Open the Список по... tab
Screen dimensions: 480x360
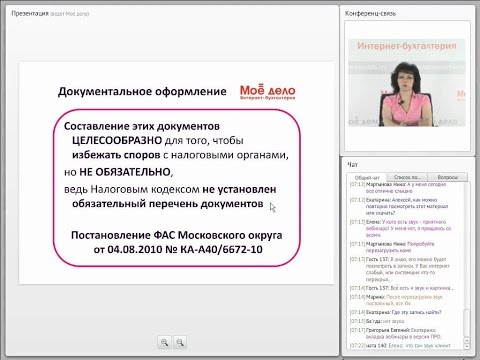click(407, 177)
